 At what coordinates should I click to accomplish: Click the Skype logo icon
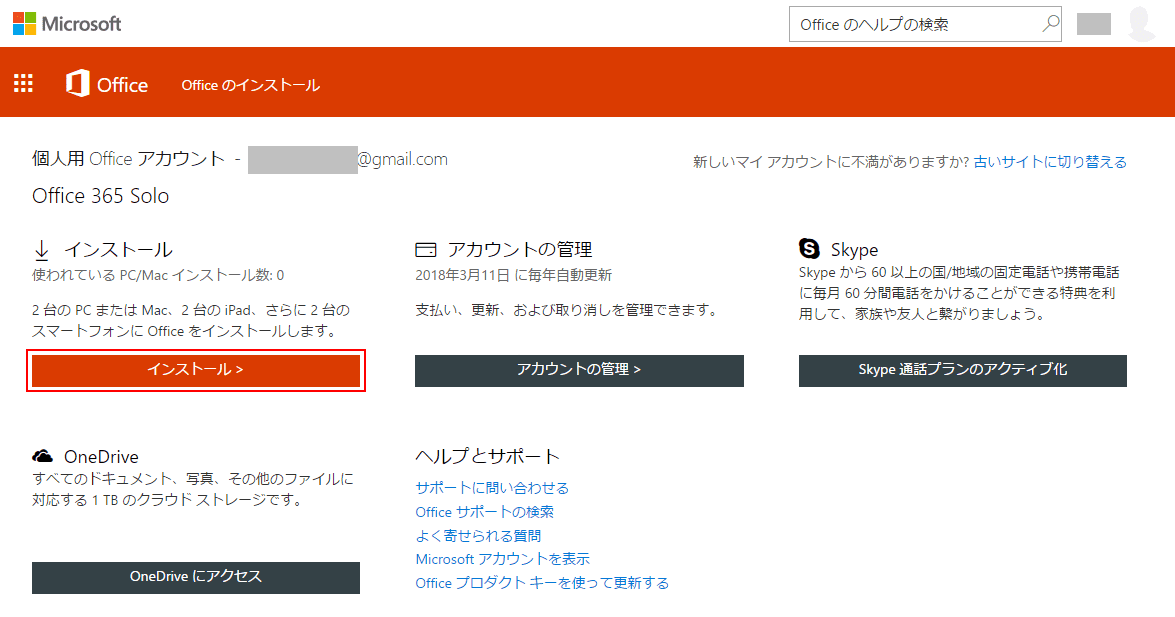[809, 248]
